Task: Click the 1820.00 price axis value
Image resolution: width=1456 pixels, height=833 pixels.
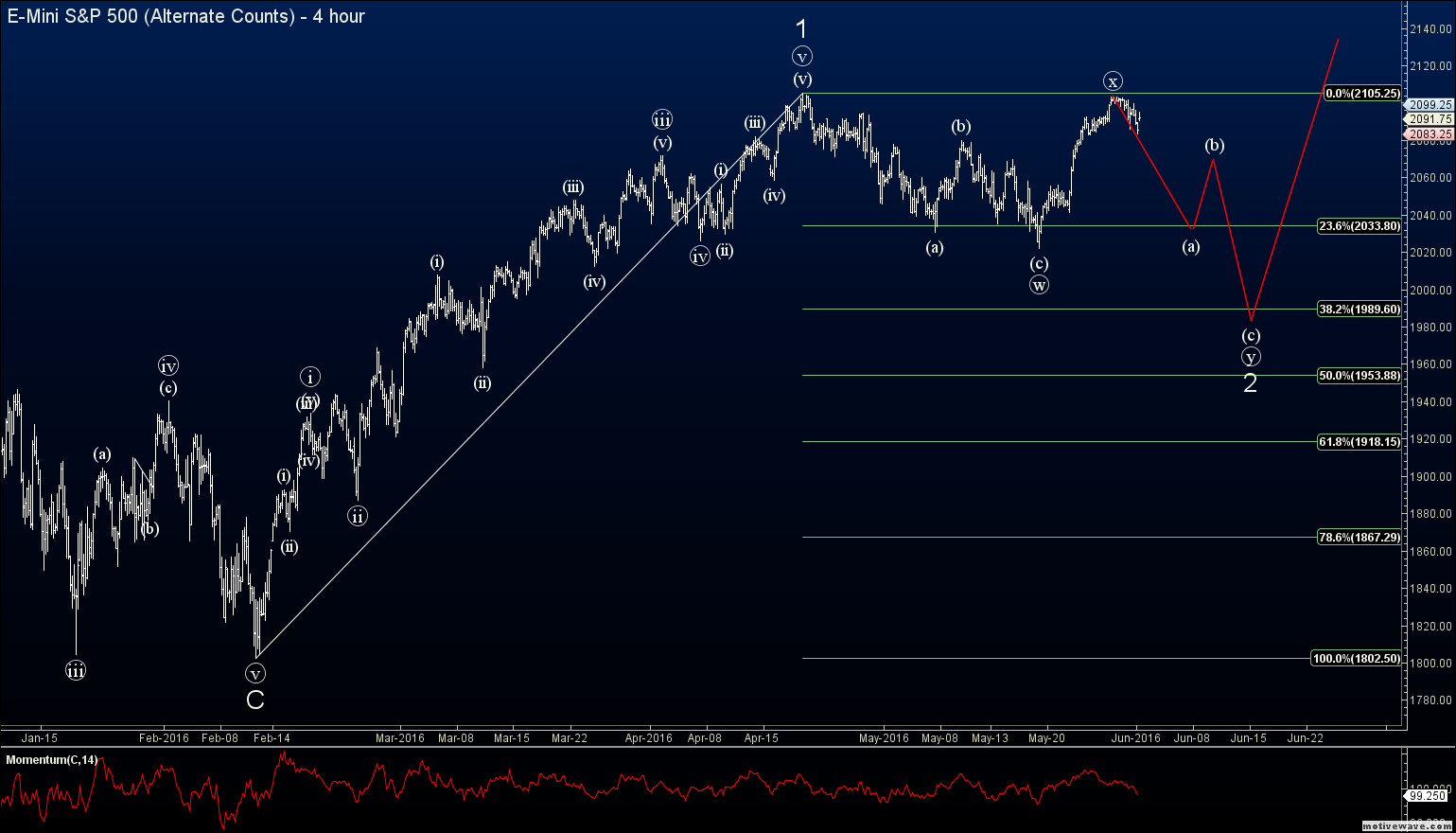Action: coord(1430,627)
